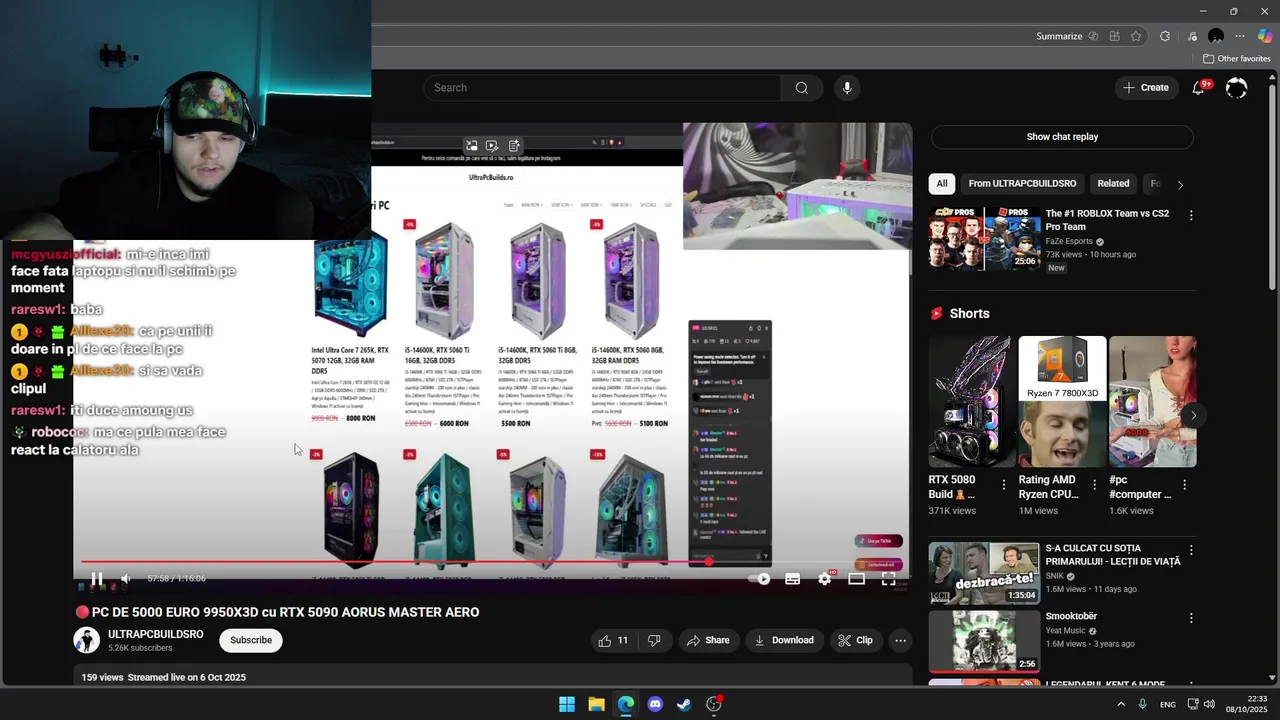Open options for #pc #computer short
This screenshot has width=1280, height=720.
point(1185,485)
